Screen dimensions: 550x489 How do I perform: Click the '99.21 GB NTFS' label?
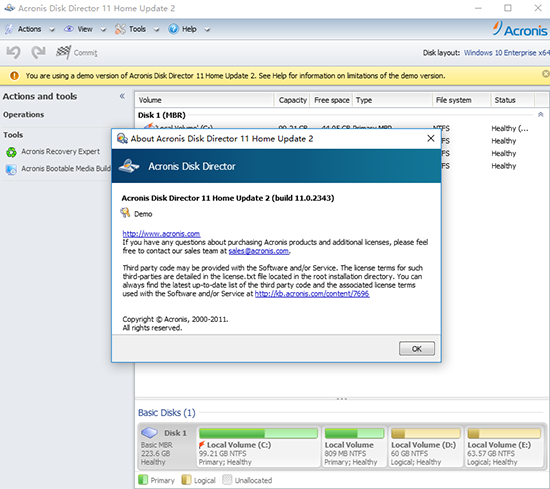coord(222,454)
